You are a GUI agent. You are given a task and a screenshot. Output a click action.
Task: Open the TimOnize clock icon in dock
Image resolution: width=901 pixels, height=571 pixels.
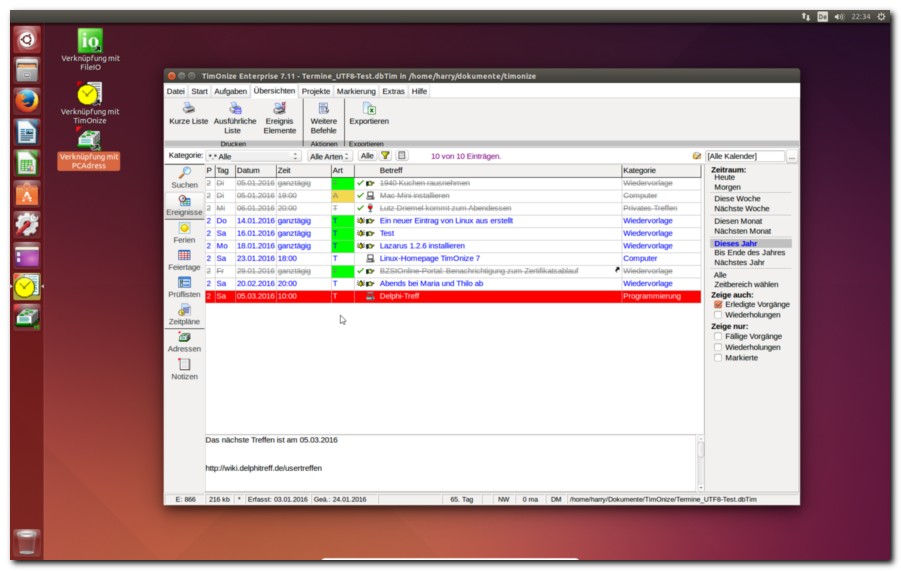click(26, 287)
